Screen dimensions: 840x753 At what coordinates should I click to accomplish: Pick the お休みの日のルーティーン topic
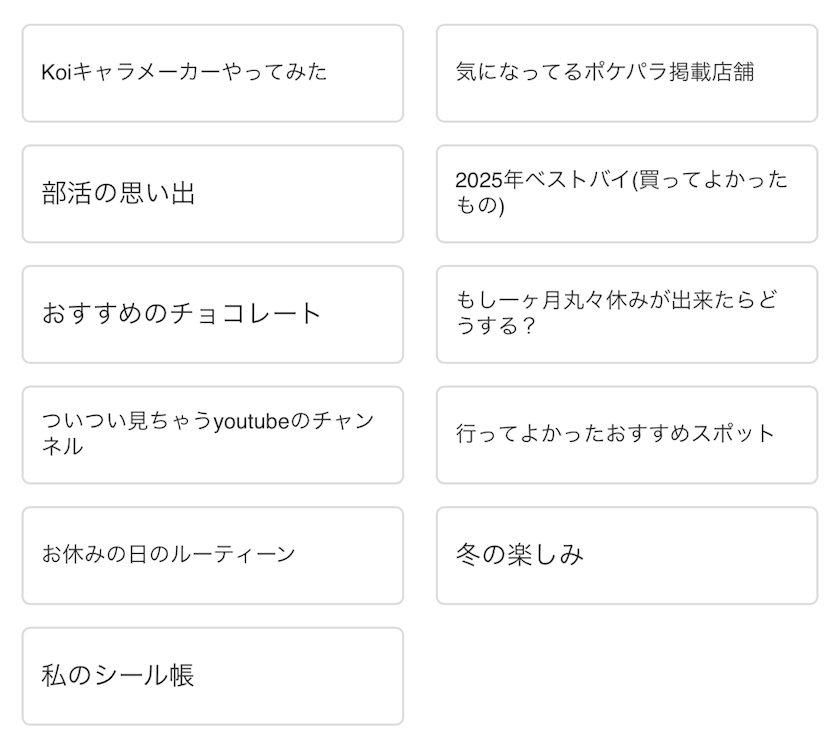pyautogui.click(x=212, y=555)
